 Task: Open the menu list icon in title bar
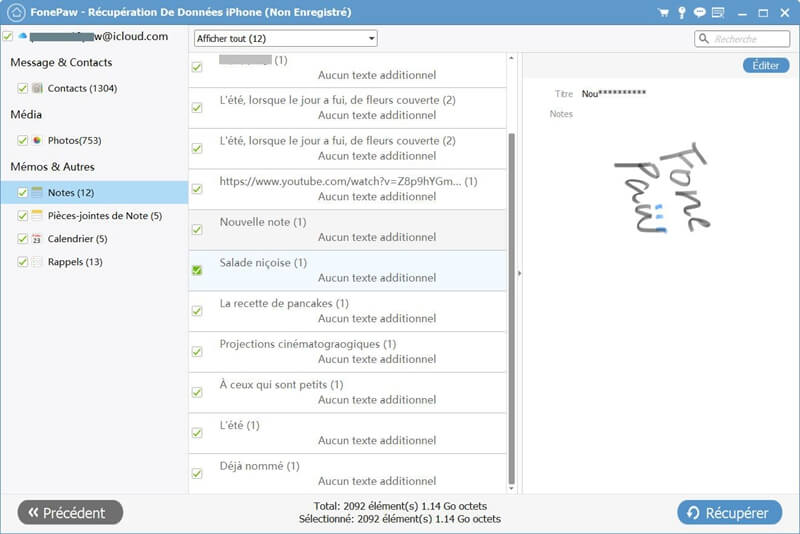(718, 12)
